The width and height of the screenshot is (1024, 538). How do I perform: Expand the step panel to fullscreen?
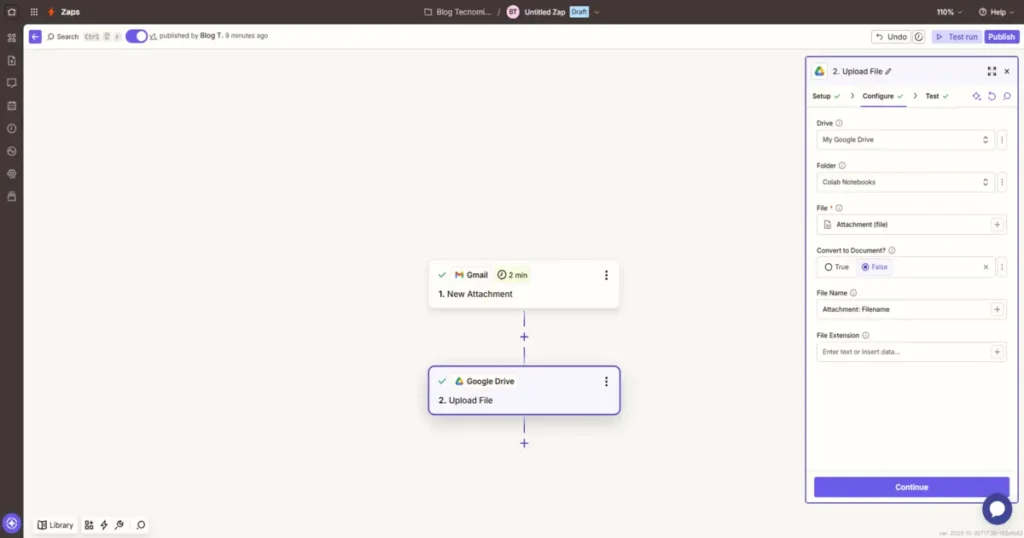click(x=991, y=71)
